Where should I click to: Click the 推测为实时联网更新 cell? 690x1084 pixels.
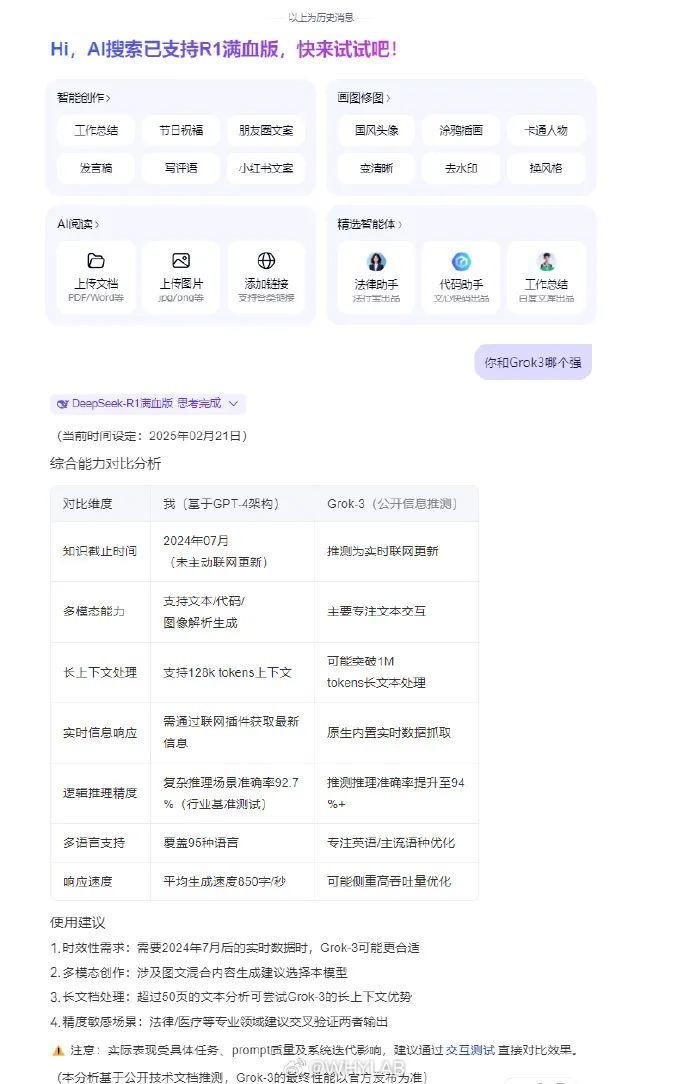382,551
